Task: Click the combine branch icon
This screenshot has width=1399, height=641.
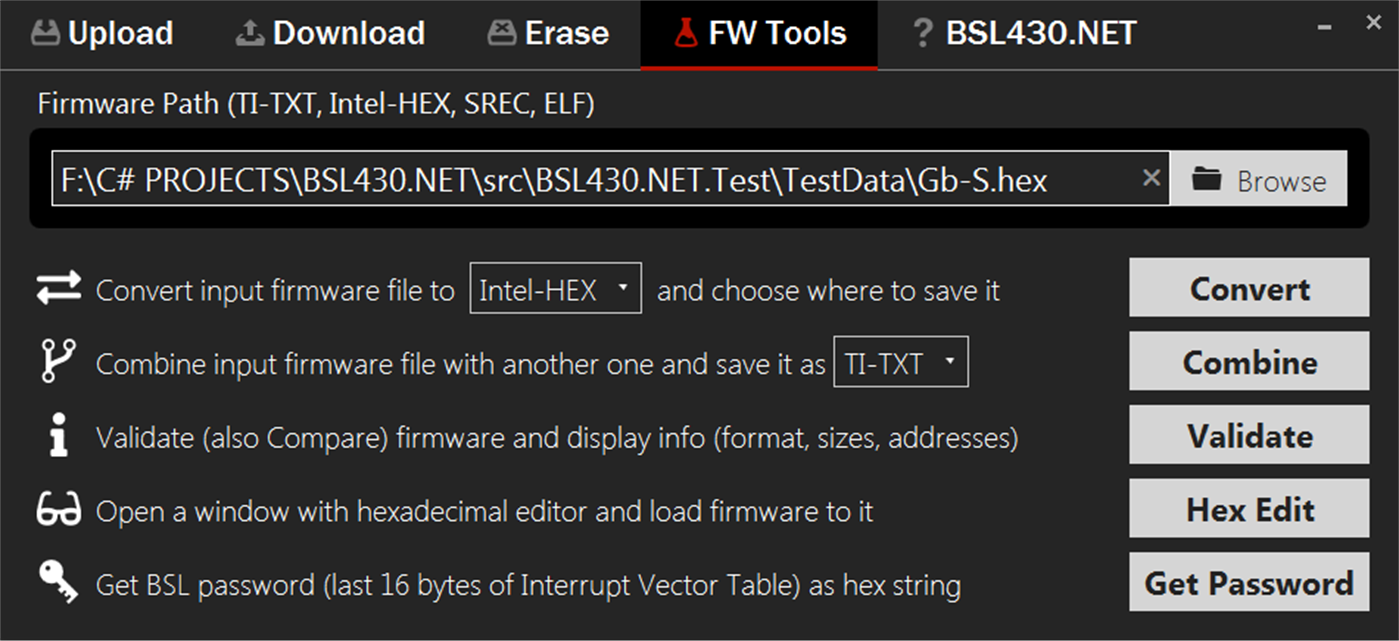Action: pos(58,362)
